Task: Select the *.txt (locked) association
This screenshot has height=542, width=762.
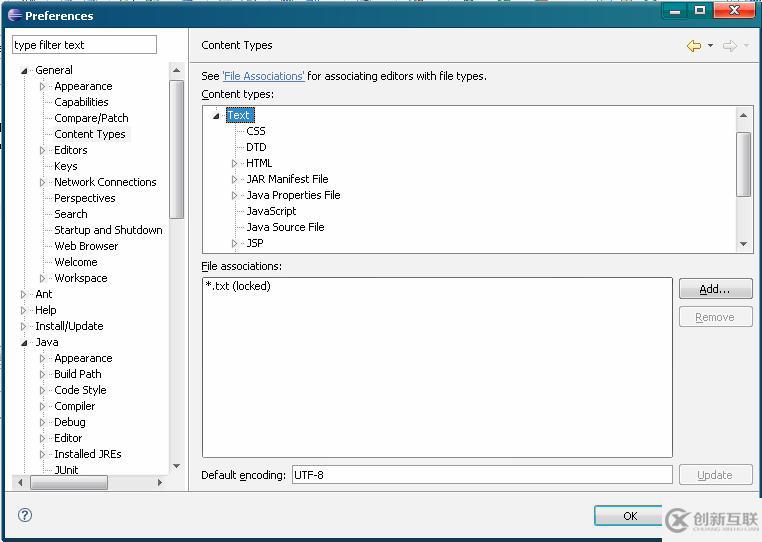Action: tap(238, 286)
